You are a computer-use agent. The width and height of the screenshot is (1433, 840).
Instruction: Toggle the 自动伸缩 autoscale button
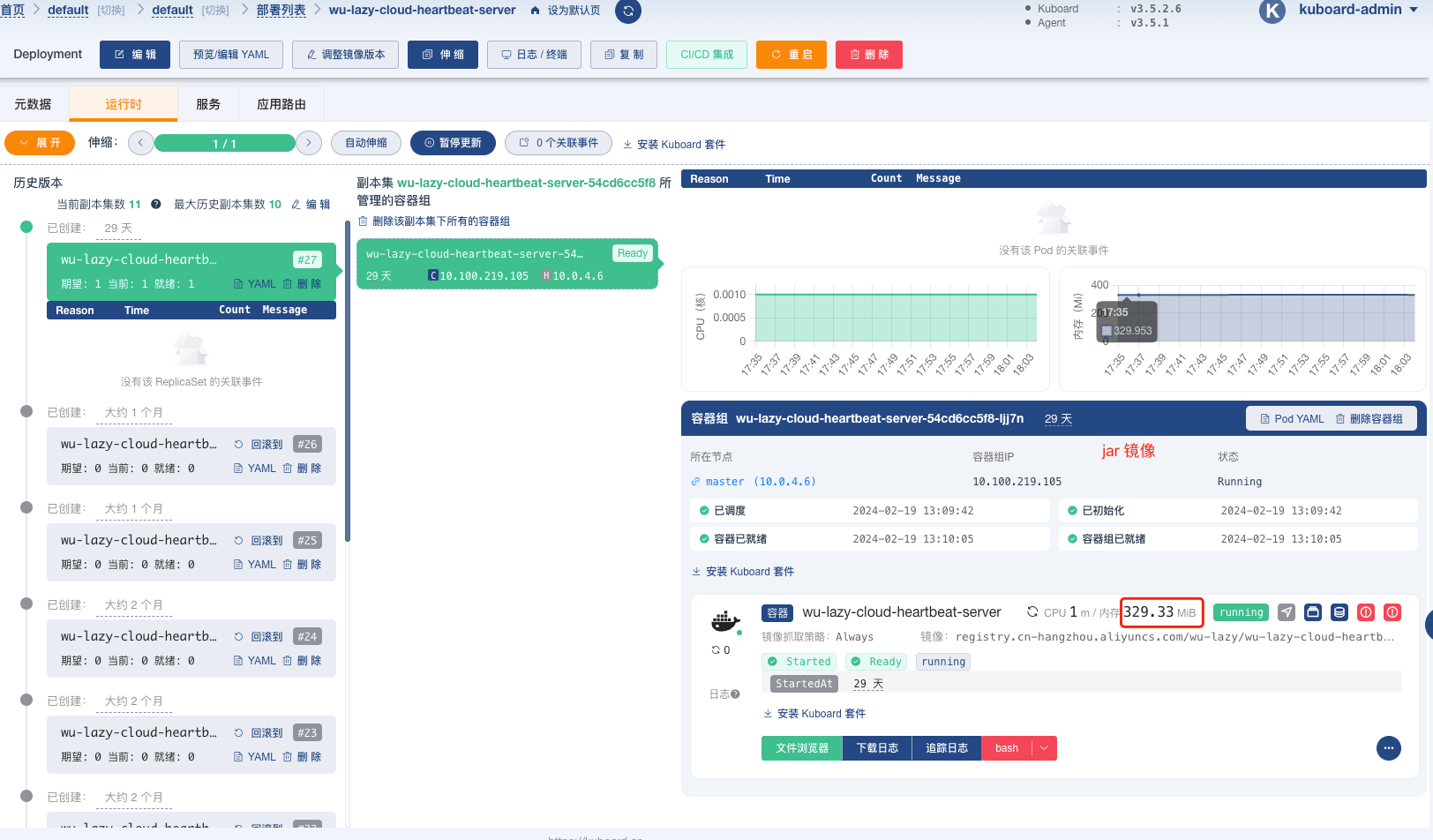click(x=365, y=143)
